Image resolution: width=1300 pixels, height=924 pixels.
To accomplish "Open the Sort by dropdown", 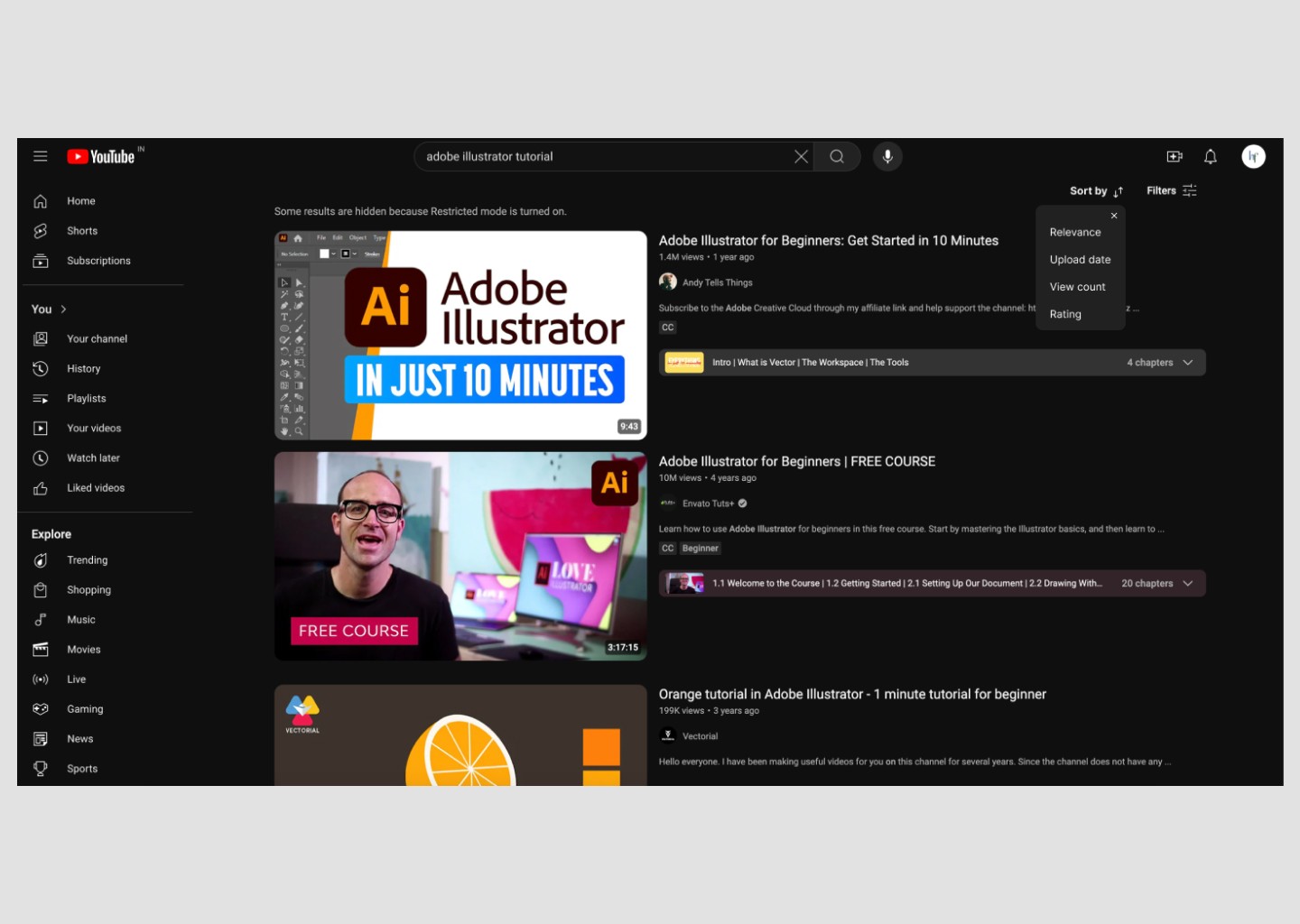I will [1097, 191].
